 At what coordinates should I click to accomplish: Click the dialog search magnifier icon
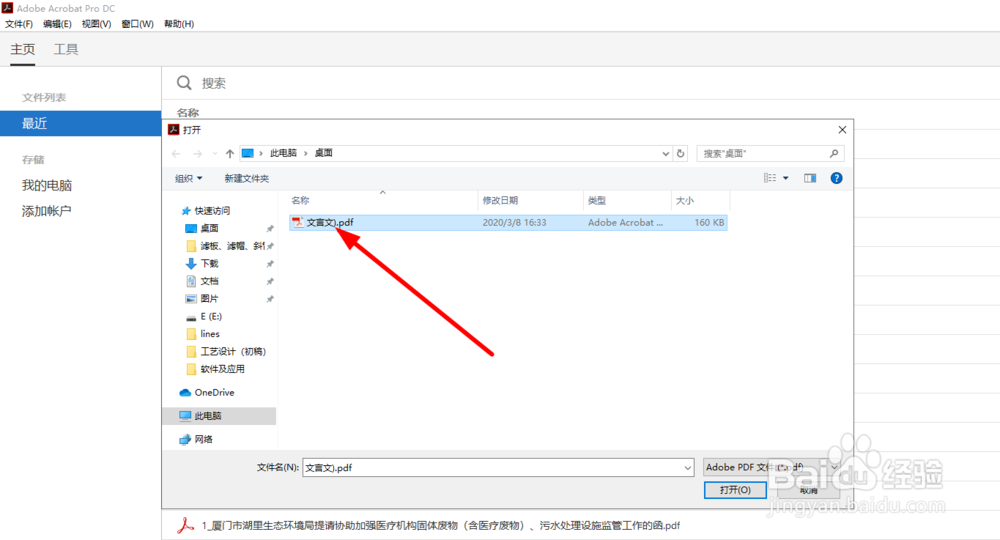point(834,154)
